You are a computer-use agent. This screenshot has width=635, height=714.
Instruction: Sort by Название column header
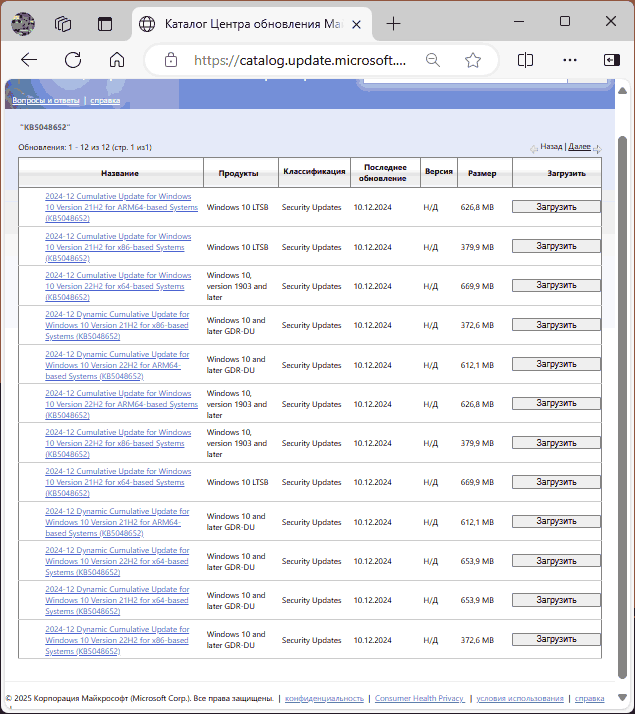tap(120, 173)
